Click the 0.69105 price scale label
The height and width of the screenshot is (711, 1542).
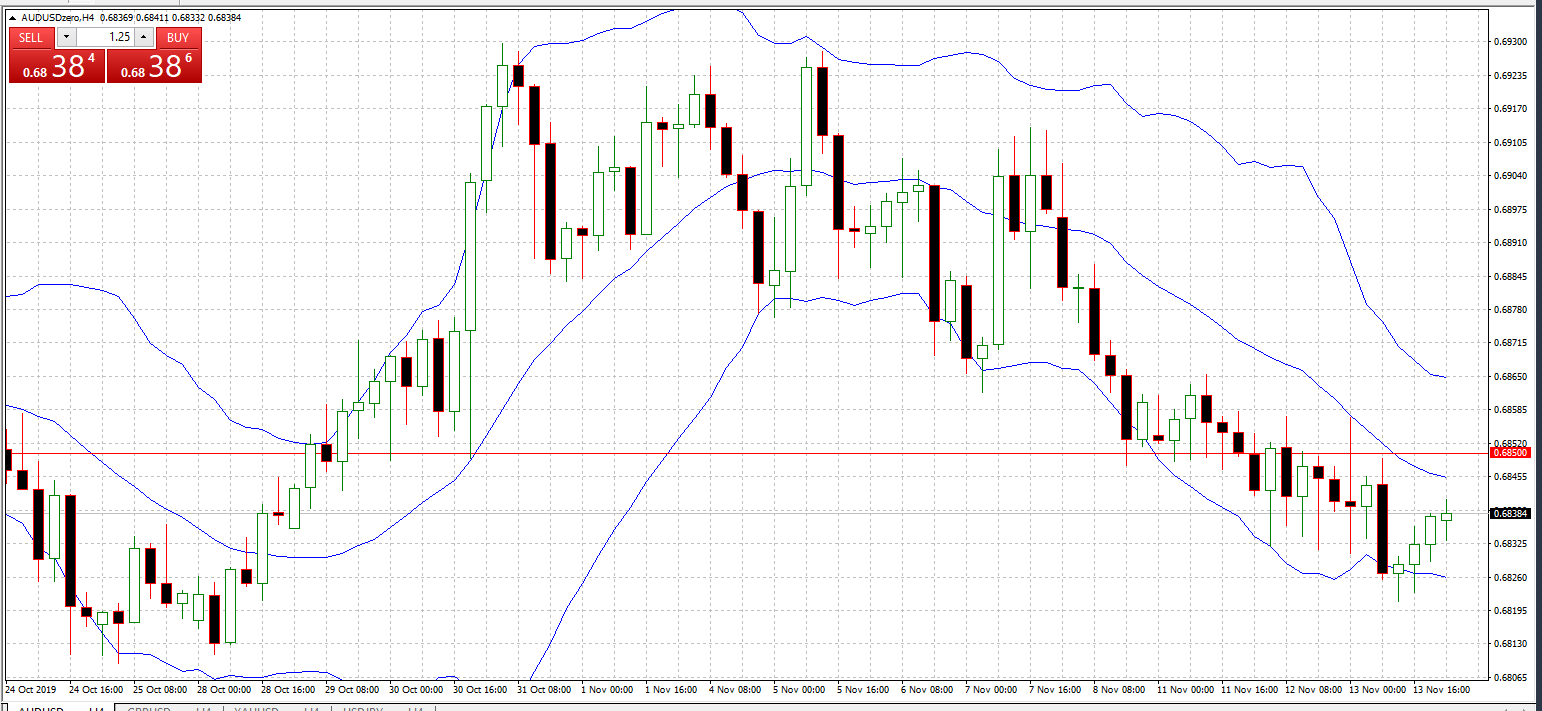(x=1510, y=142)
